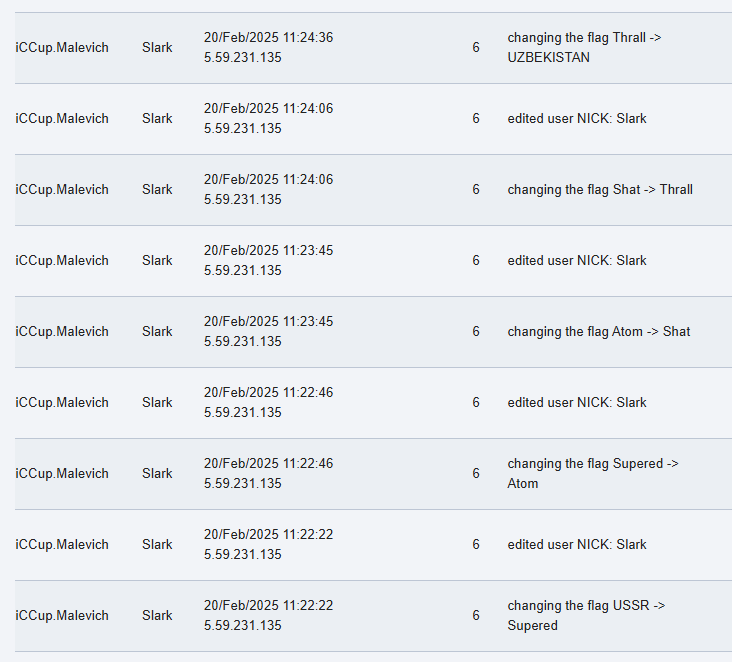Click the timestamp 20/Feb/2025 11:23:45 of flag change
This screenshot has width=732, height=662.
(x=268, y=321)
